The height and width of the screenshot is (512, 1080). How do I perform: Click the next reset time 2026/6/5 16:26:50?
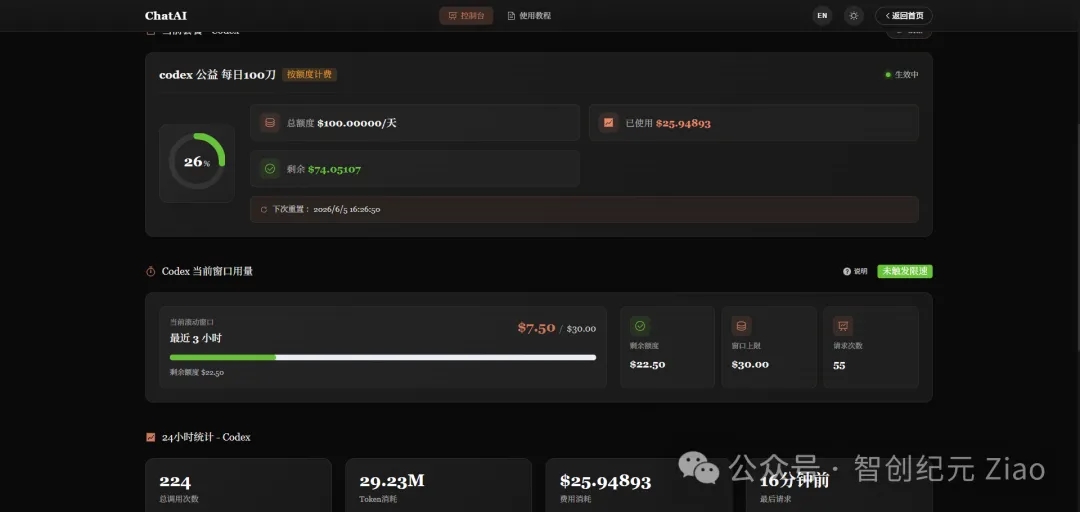[x=346, y=209]
